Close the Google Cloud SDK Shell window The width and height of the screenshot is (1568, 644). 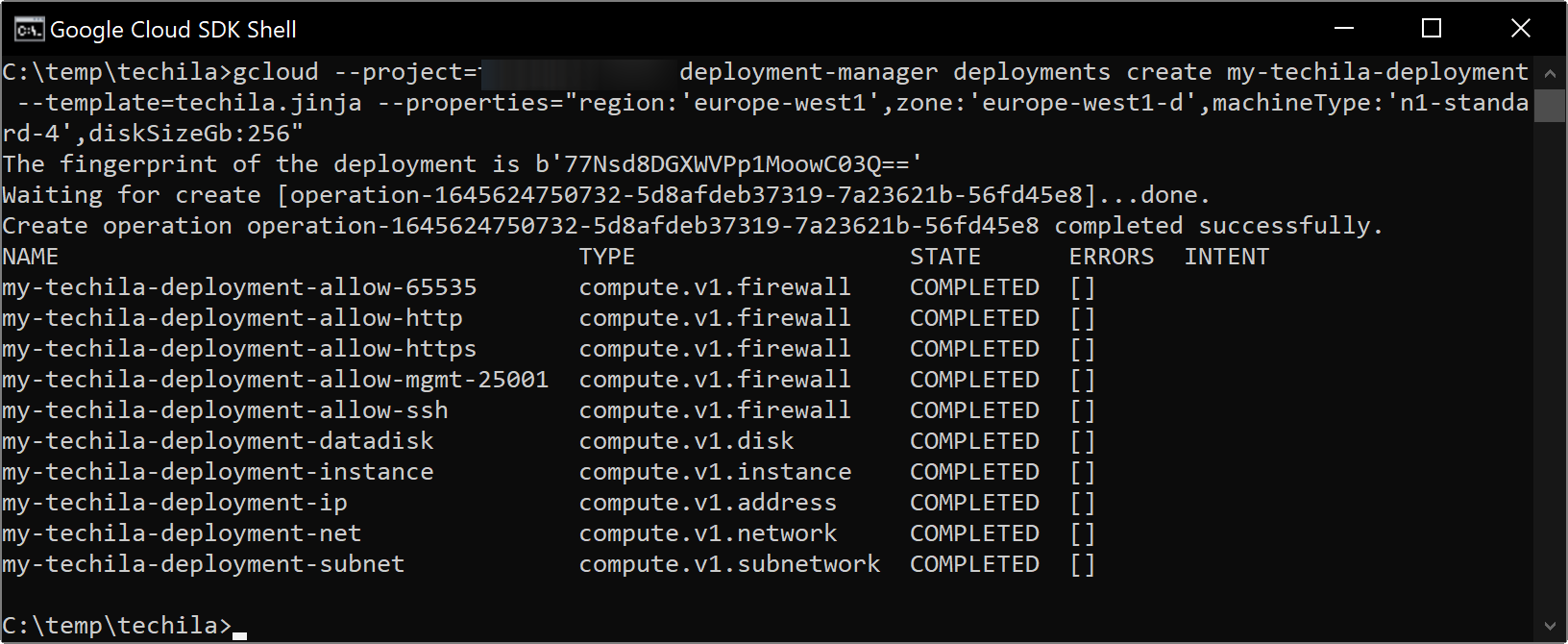(1520, 29)
